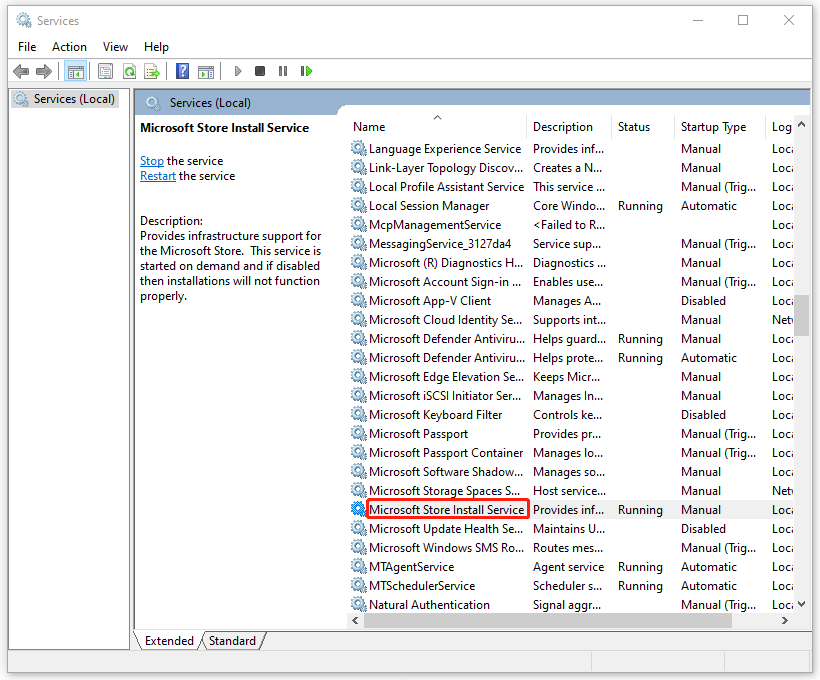Toggle the console tree pane visibility
Viewport: 820px width, 680px height.
pos(75,71)
